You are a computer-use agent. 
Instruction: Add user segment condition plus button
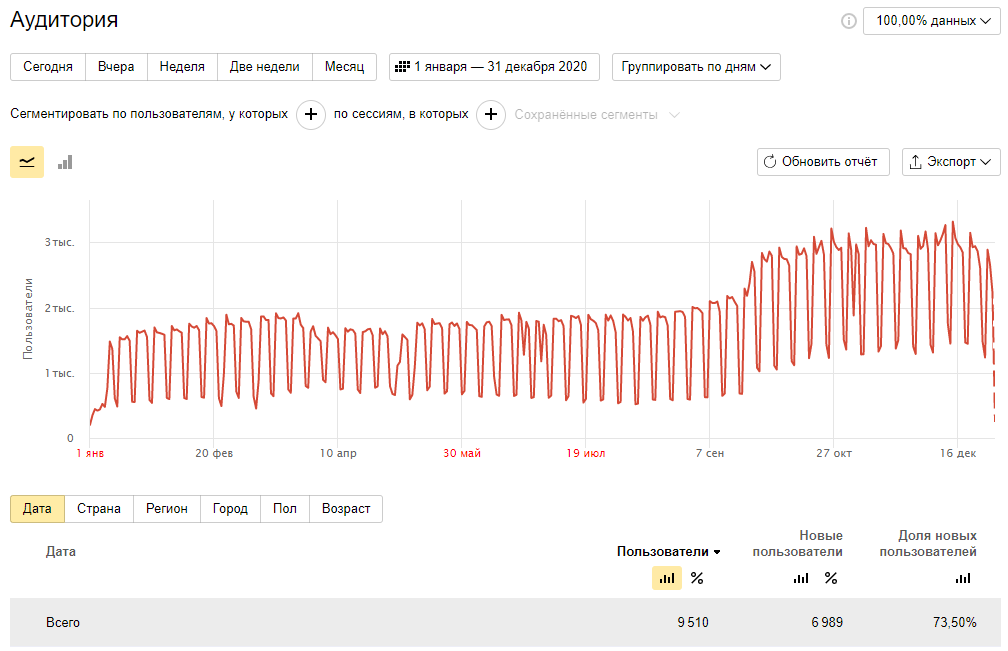point(311,115)
